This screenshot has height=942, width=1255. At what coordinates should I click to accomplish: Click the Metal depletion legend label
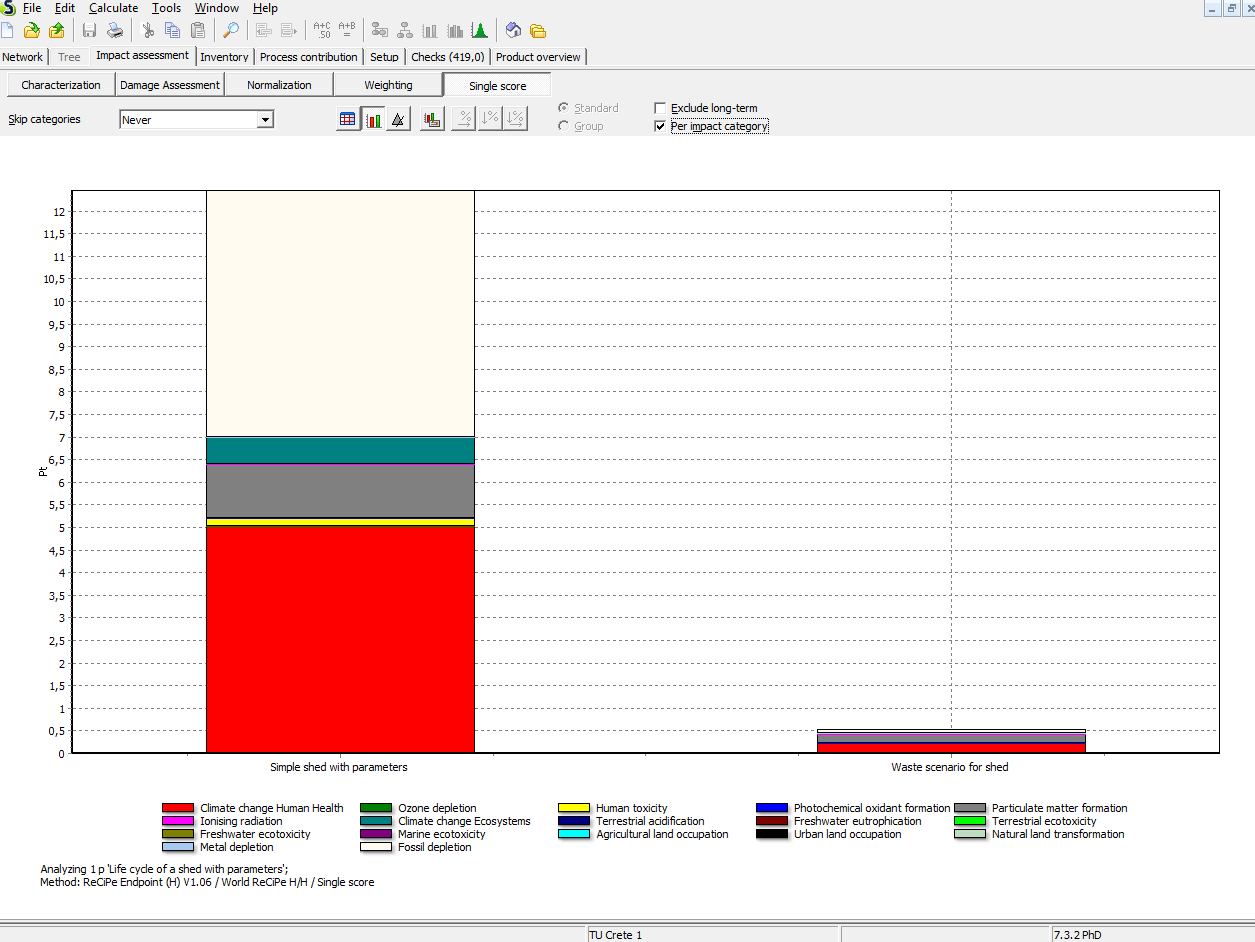pyautogui.click(x=236, y=847)
